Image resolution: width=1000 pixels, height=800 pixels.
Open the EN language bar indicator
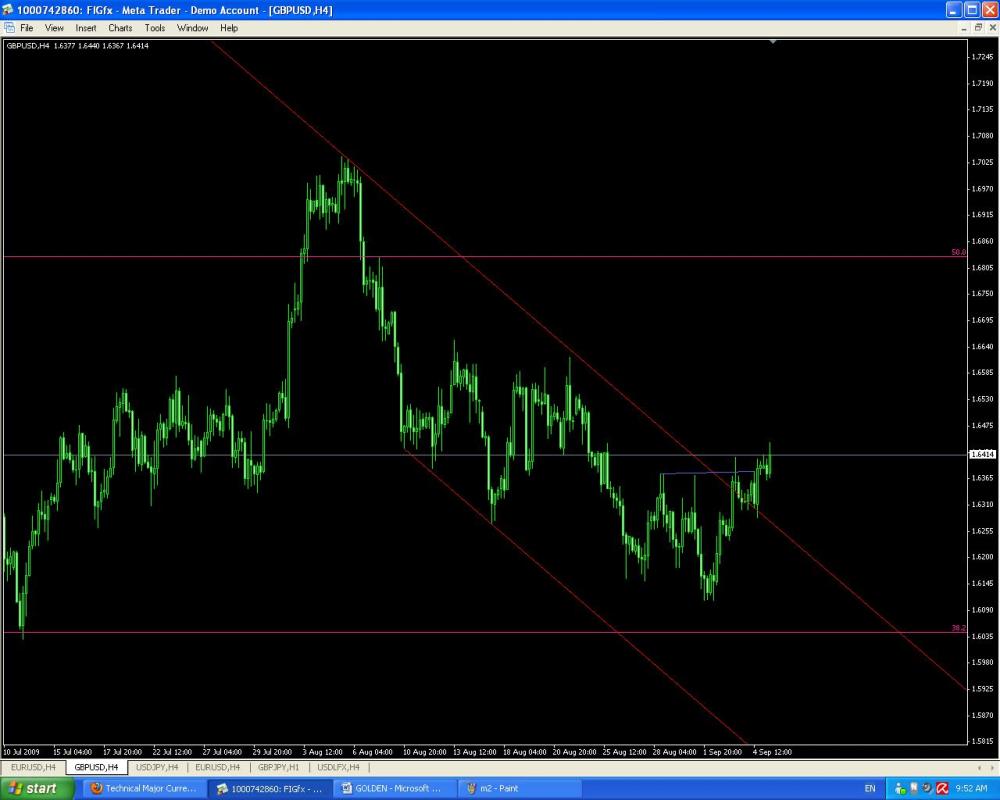point(870,789)
